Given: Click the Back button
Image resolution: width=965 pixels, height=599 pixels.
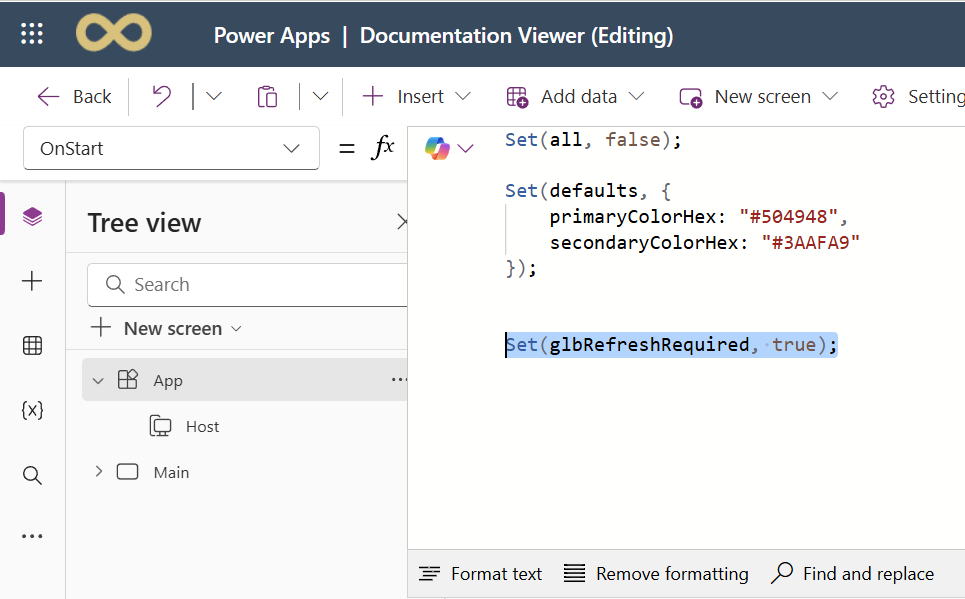Looking at the screenshot, I should 74,96.
